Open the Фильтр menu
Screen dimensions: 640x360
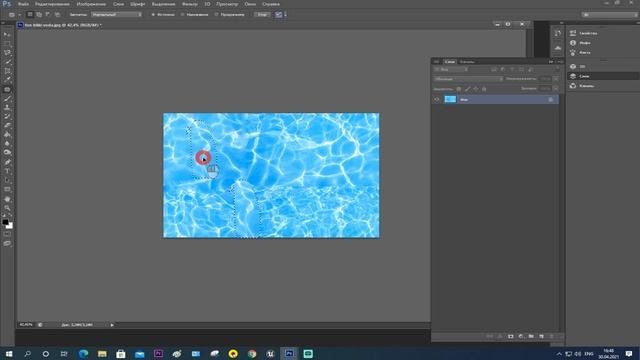point(189,4)
